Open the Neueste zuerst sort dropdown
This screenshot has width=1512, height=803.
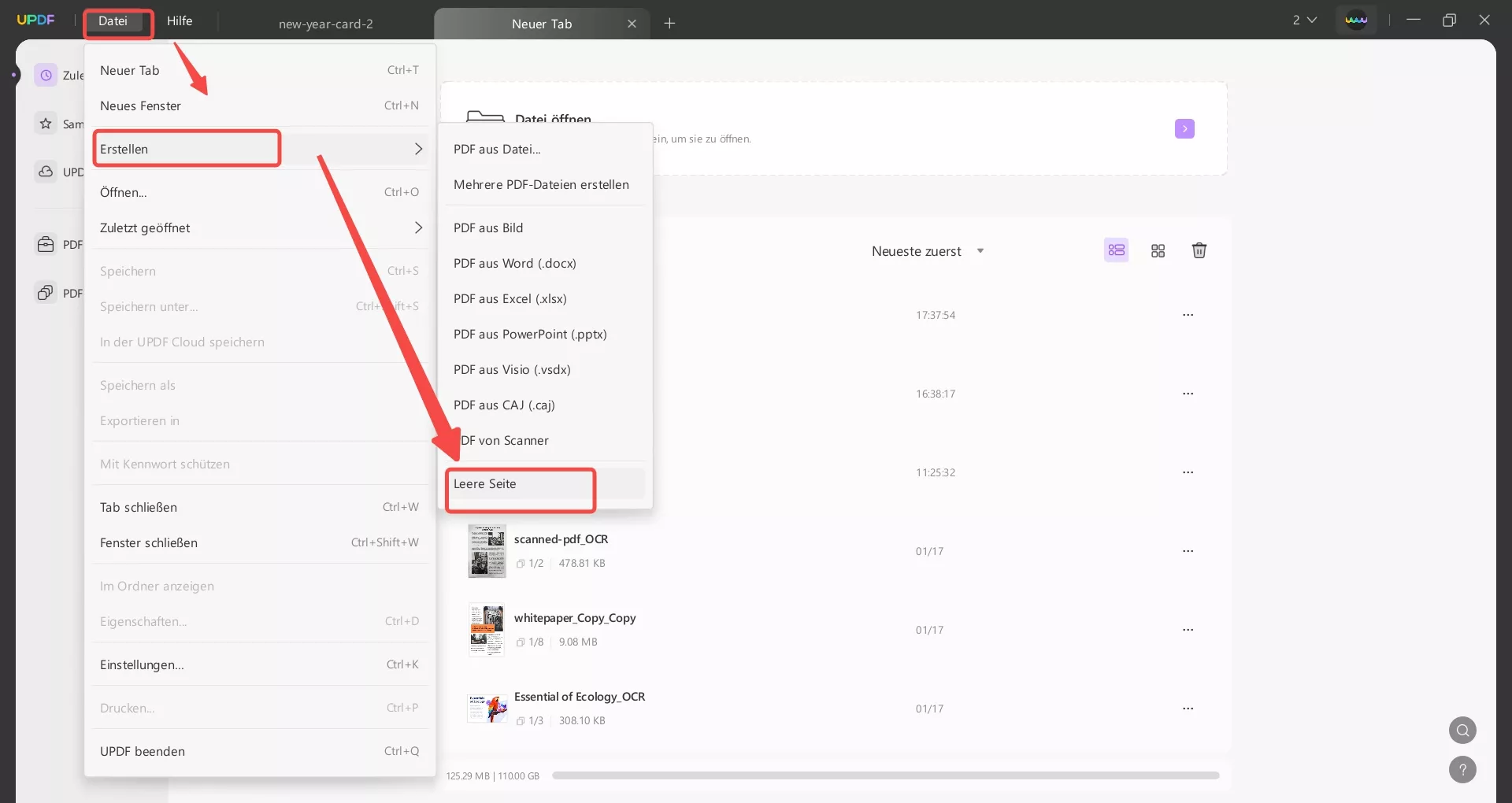point(928,251)
